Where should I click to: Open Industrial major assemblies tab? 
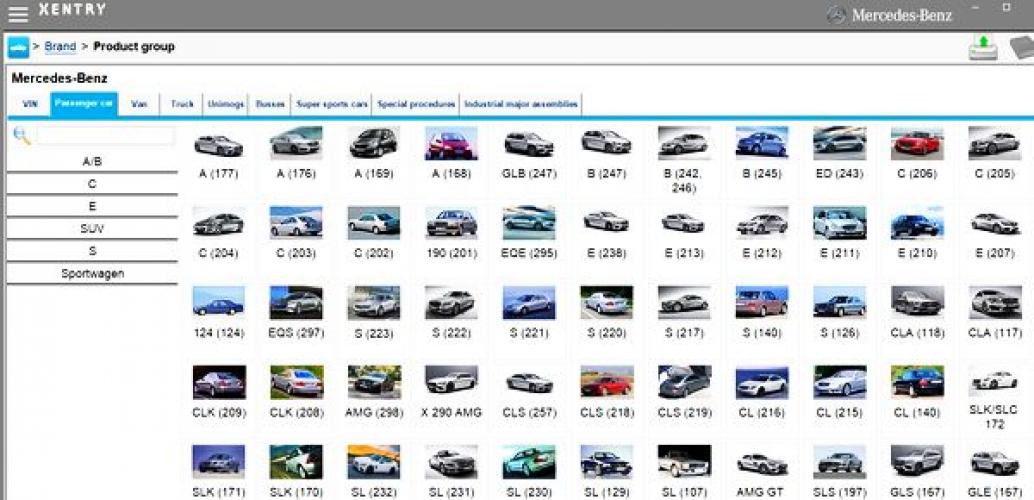pyautogui.click(x=521, y=104)
